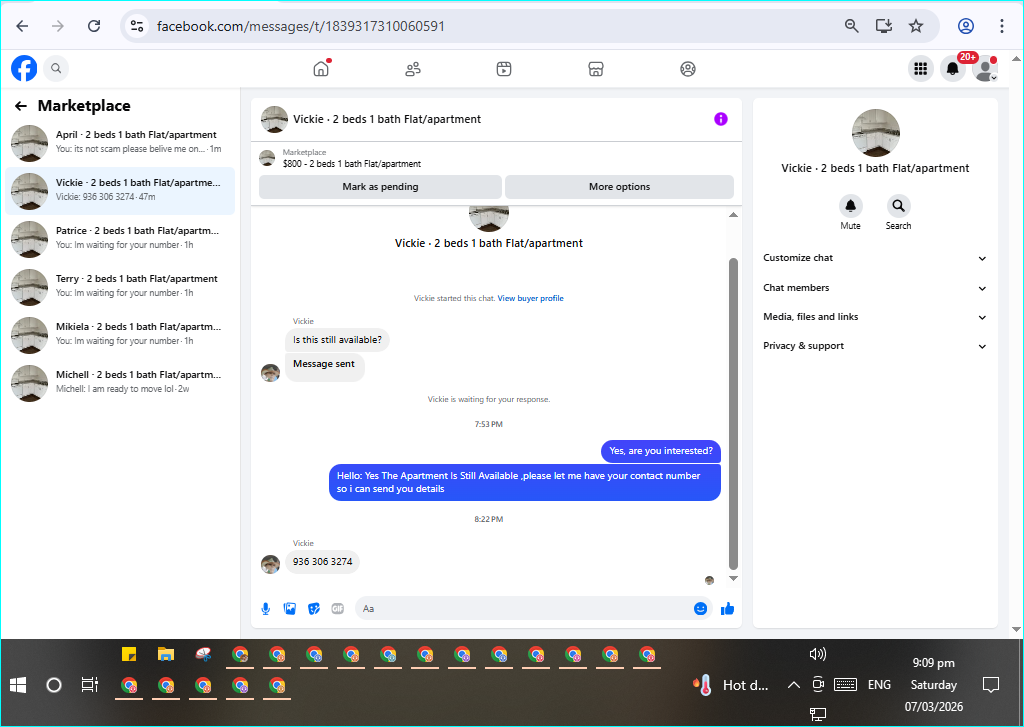The width and height of the screenshot is (1024, 727).
Task: Click the message '936 306 3274' bubble
Action: click(323, 562)
